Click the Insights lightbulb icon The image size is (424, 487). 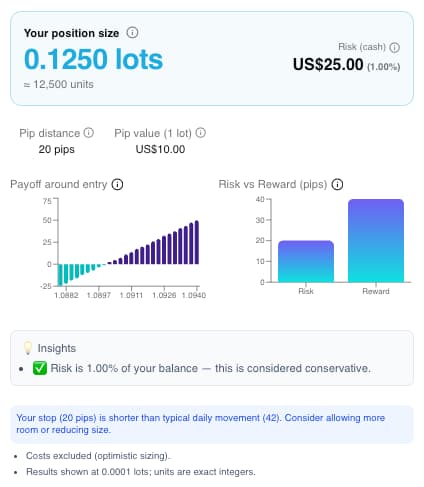pos(28,348)
